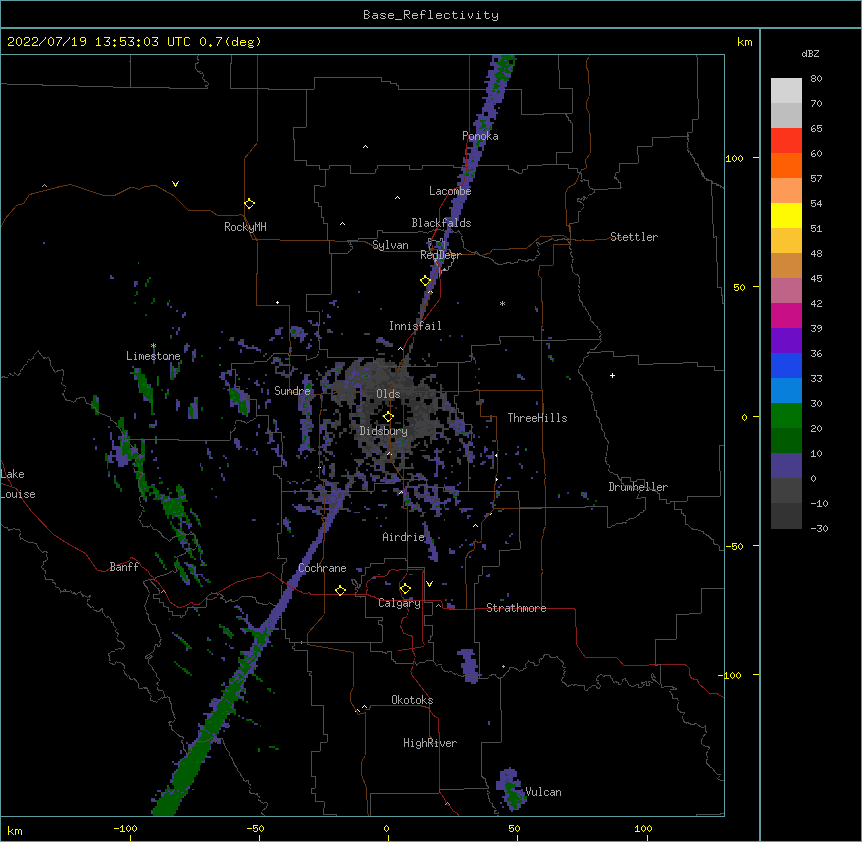Click the yellow diamond marker between Olds and Didsbury
Viewport: 862px width, 842px height.
pos(388,417)
